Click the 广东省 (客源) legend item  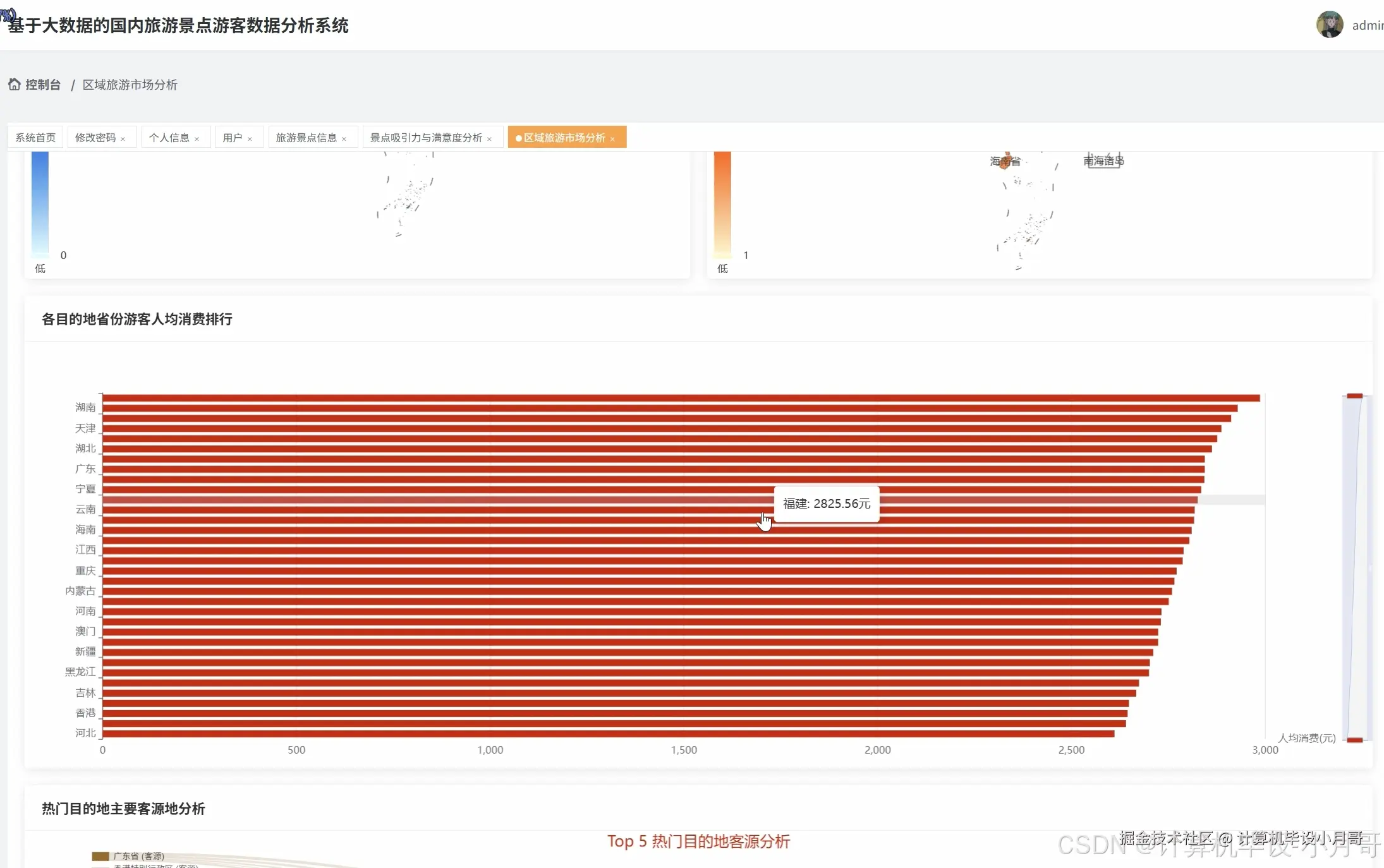128,856
